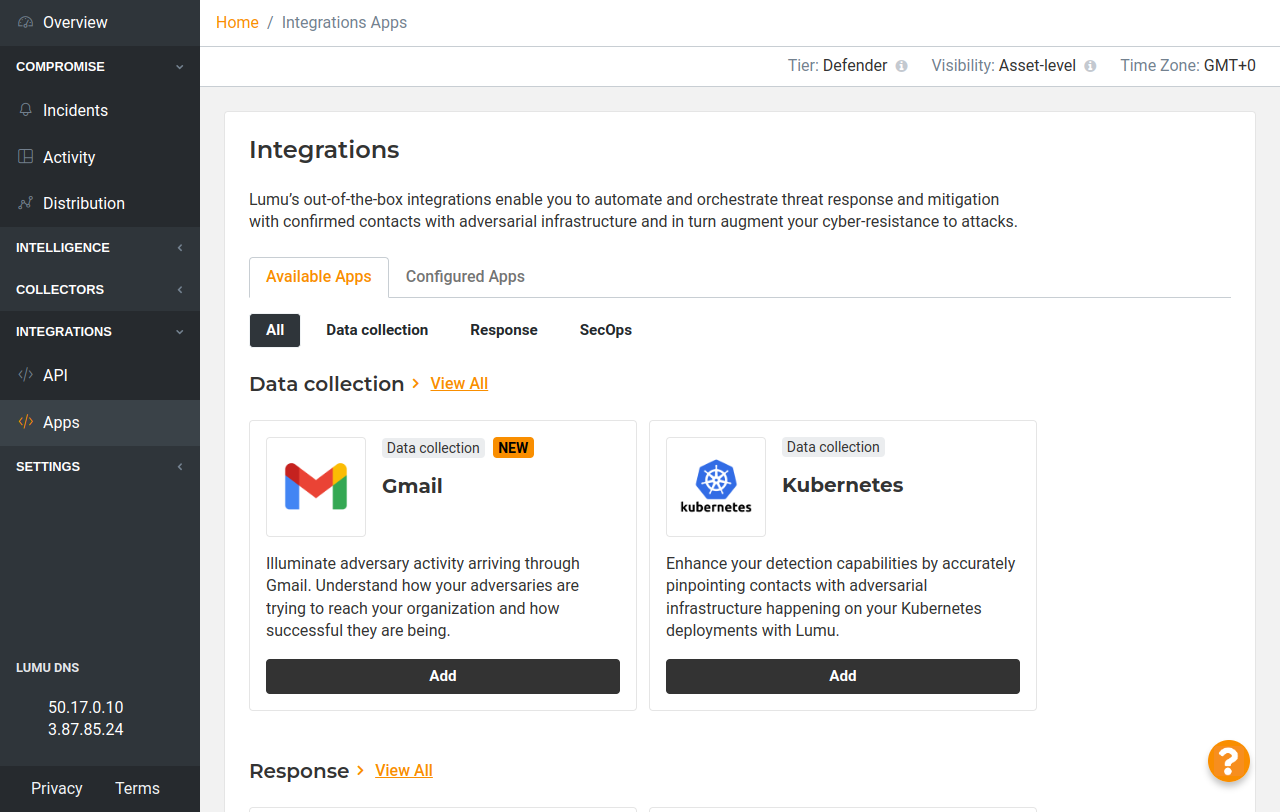The width and height of the screenshot is (1280, 812).
Task: Select the SecOps category filter
Action: click(x=605, y=330)
